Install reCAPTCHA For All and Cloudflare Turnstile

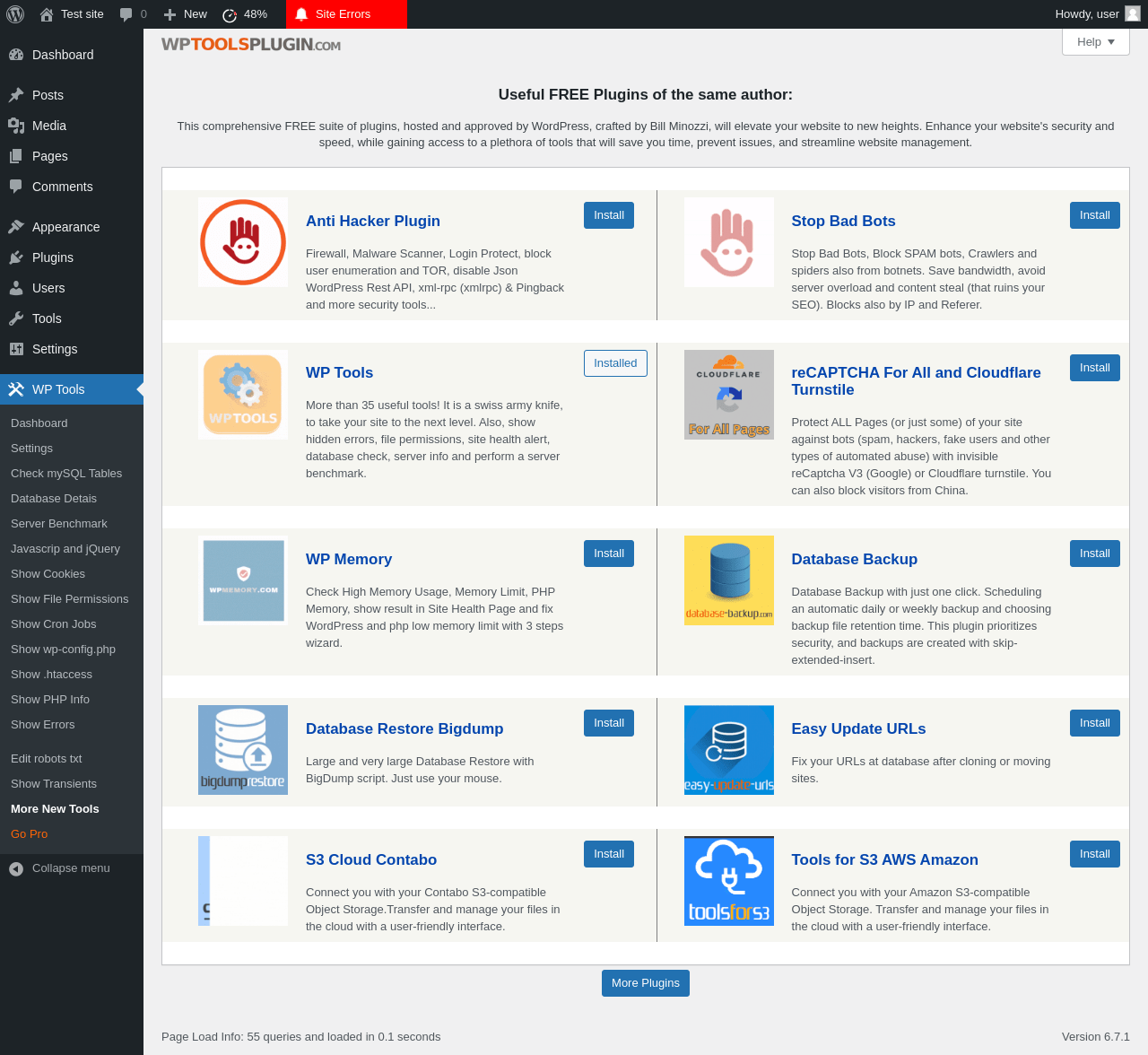click(1095, 368)
